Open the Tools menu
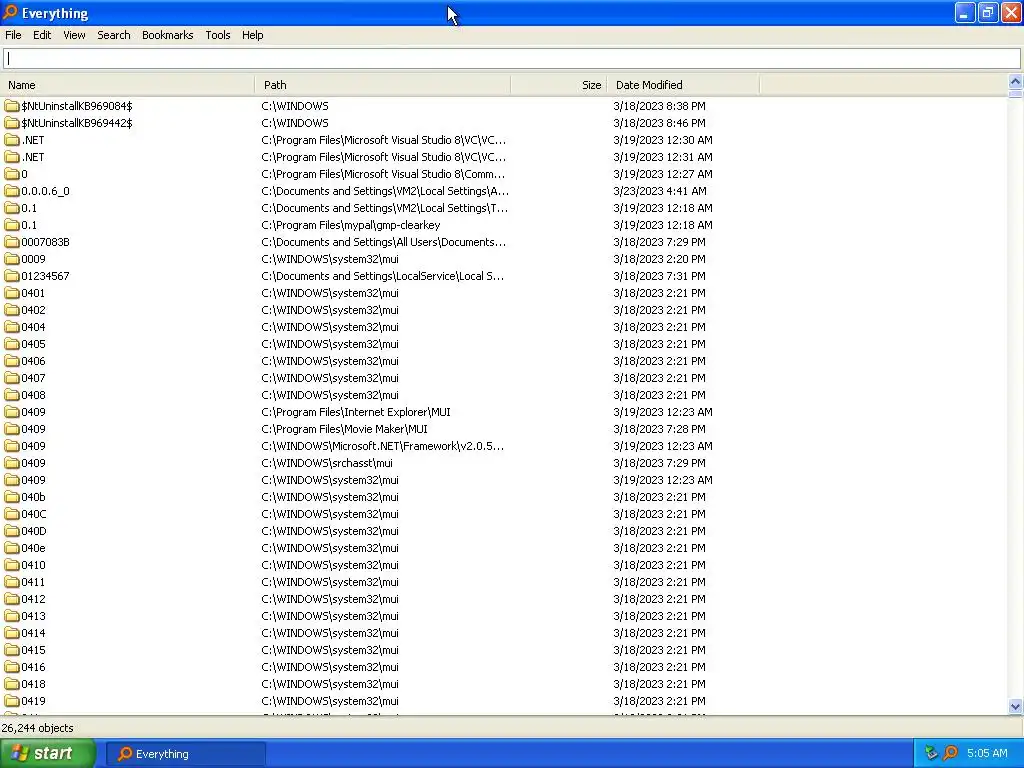Screen dimensions: 1024x768 [x=217, y=35]
